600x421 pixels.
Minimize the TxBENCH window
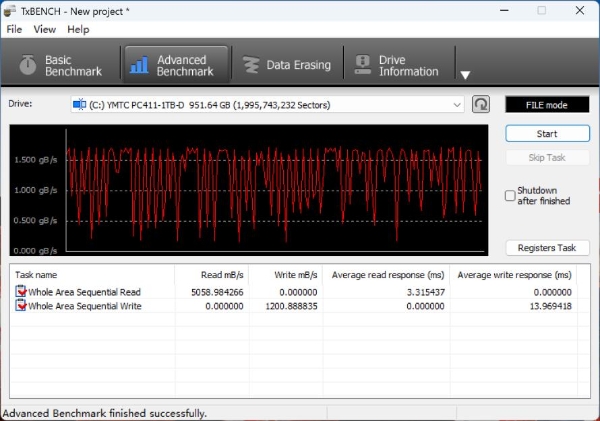click(504, 10)
